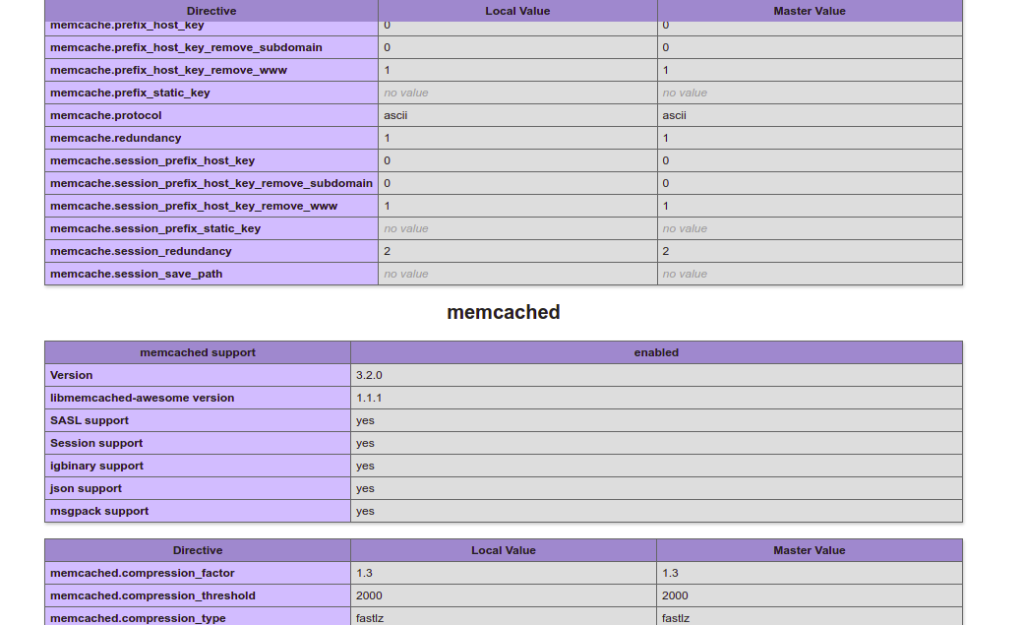Viewport: 1024px width, 625px height.
Task: Click local "no value" of memcache.session_save_path
Action: coord(406,274)
